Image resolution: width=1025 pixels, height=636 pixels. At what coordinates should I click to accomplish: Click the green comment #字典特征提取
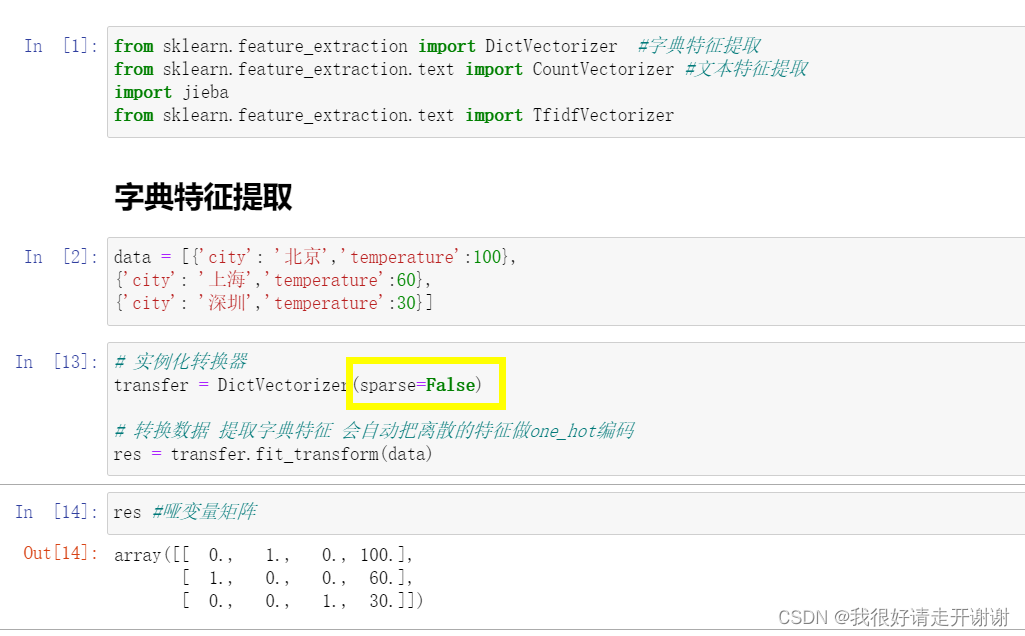tap(700, 45)
